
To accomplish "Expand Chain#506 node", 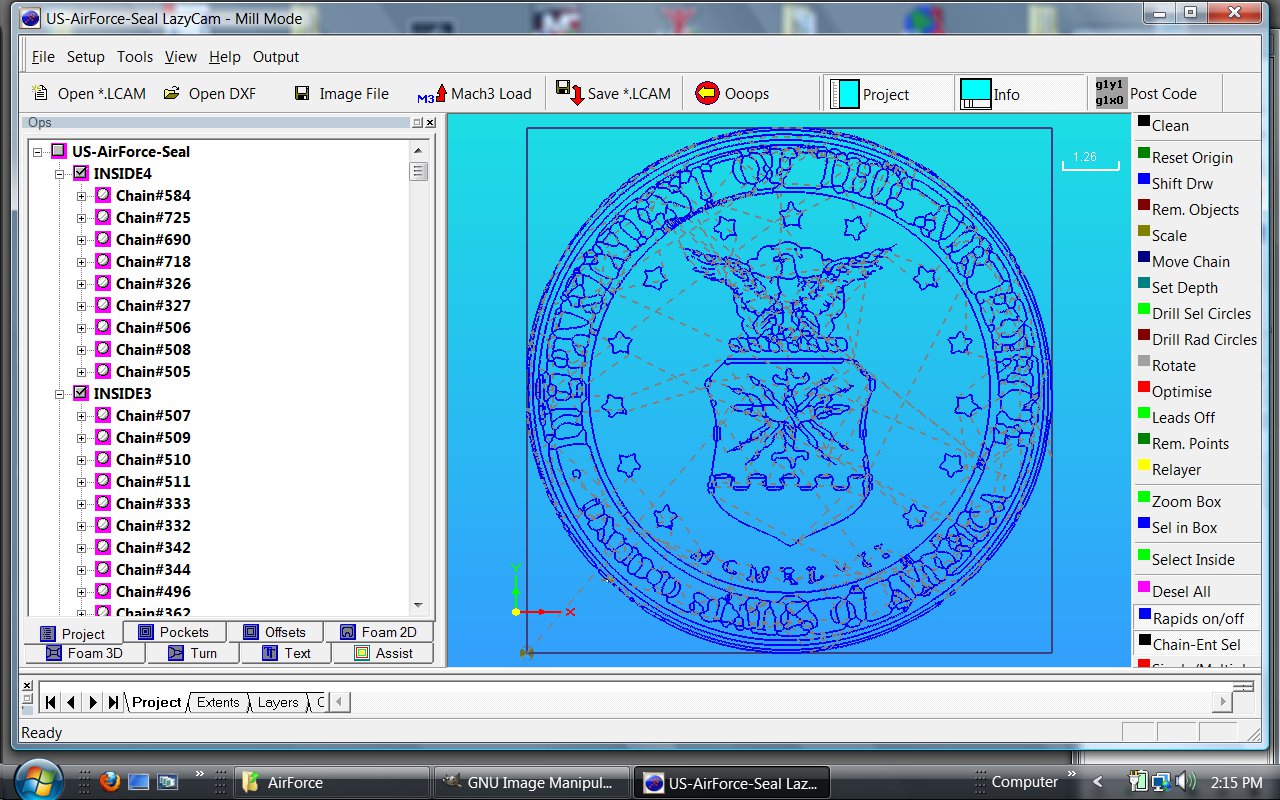I will [82, 328].
